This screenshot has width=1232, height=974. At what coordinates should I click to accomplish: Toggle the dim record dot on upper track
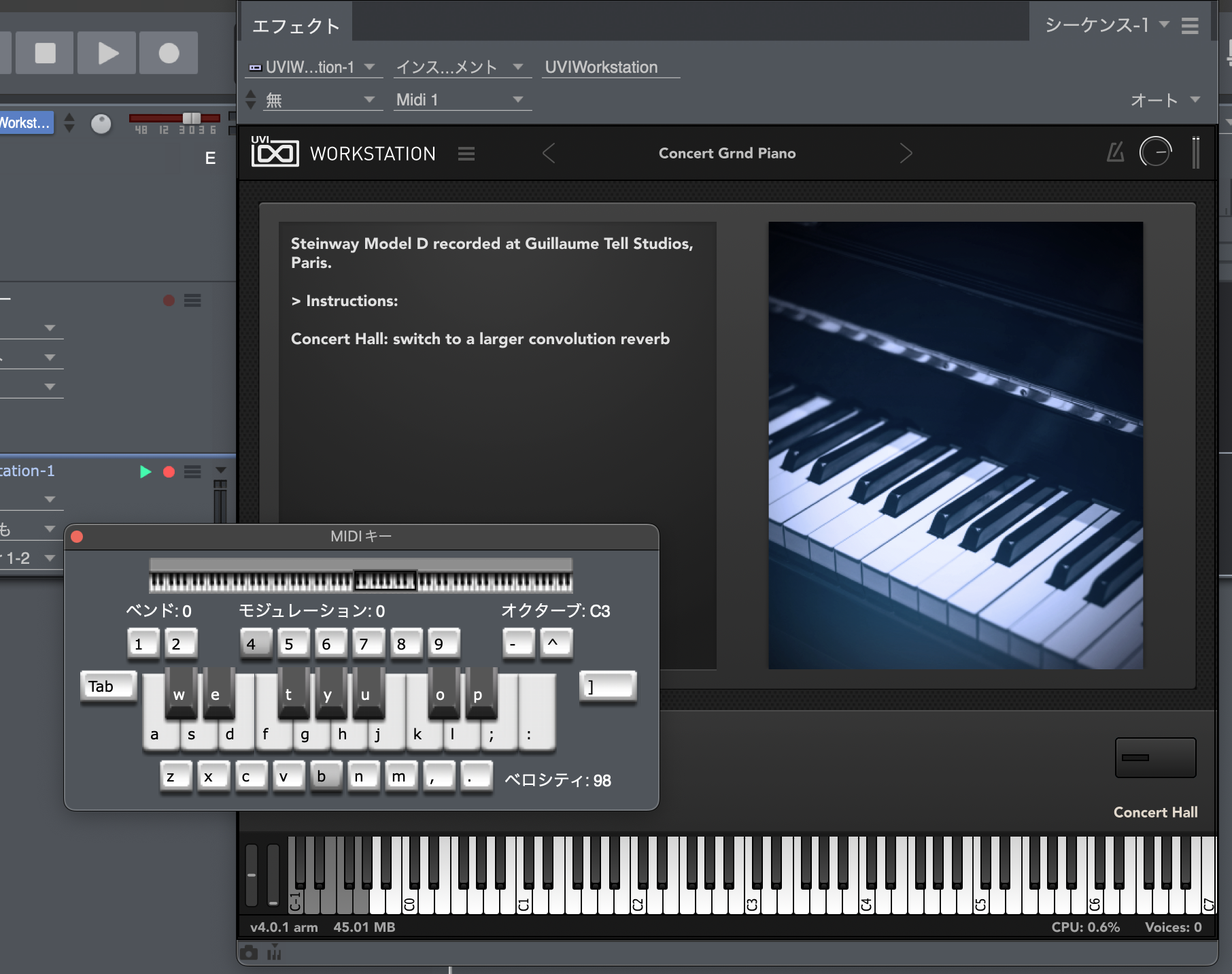point(169,301)
